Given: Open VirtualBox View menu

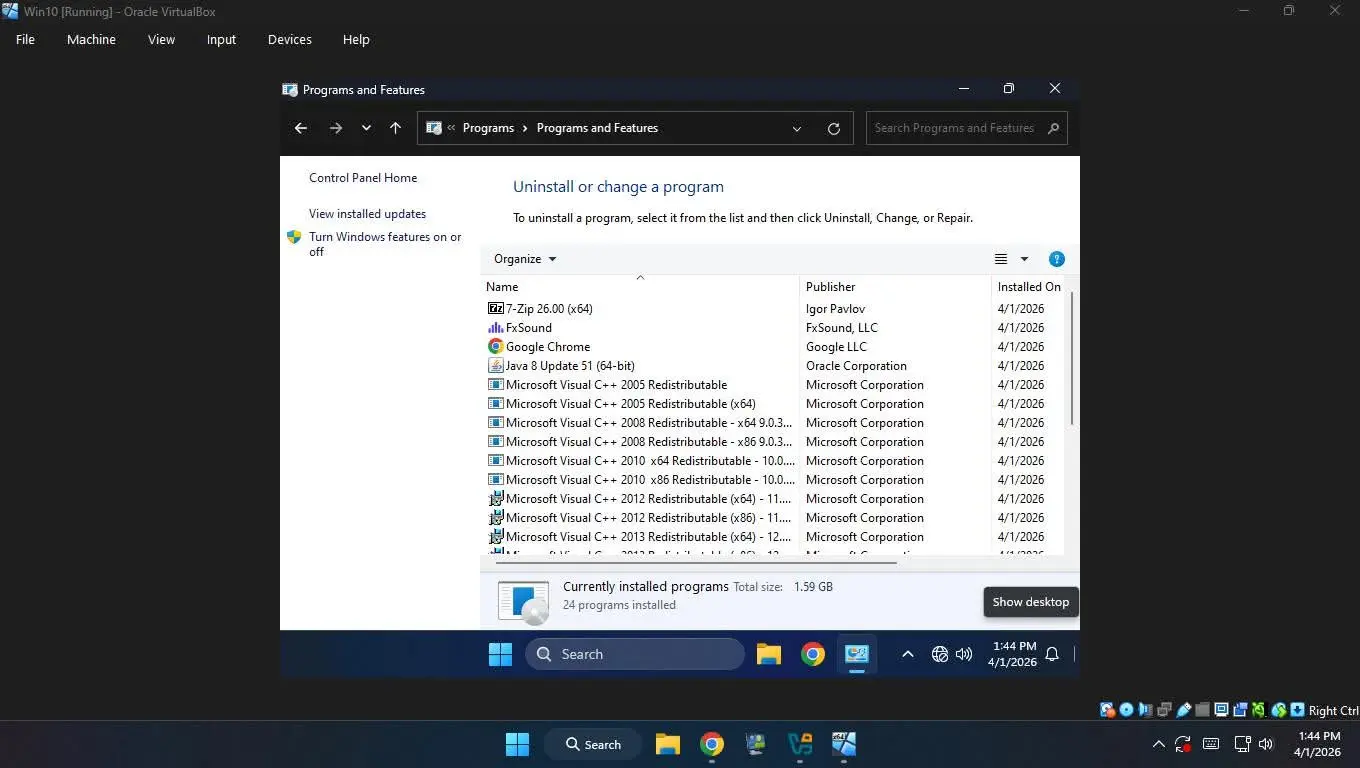Looking at the screenshot, I should pos(161,40).
